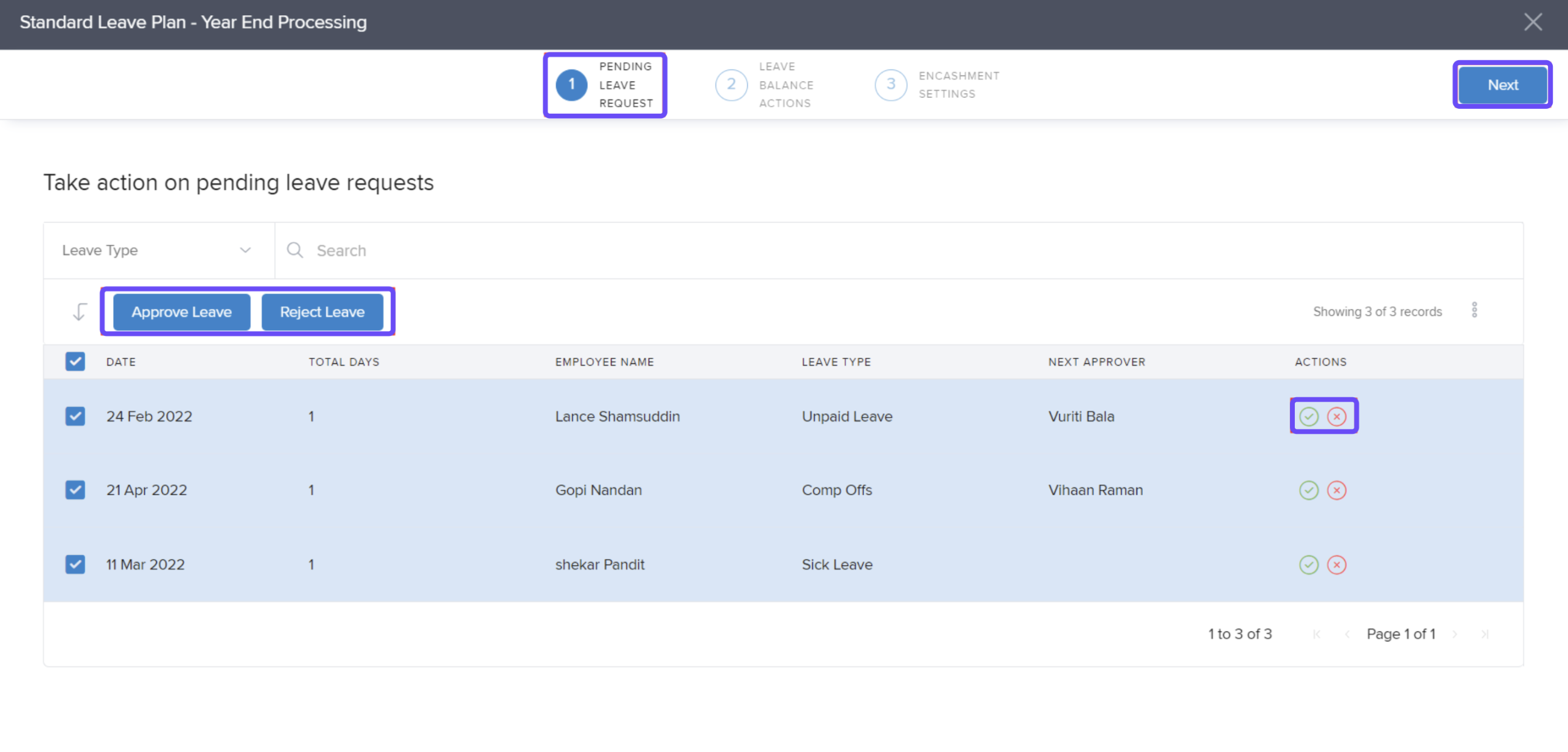Uncheck the select-all header checkbox
The width and height of the screenshot is (1568, 752).
coord(75,362)
